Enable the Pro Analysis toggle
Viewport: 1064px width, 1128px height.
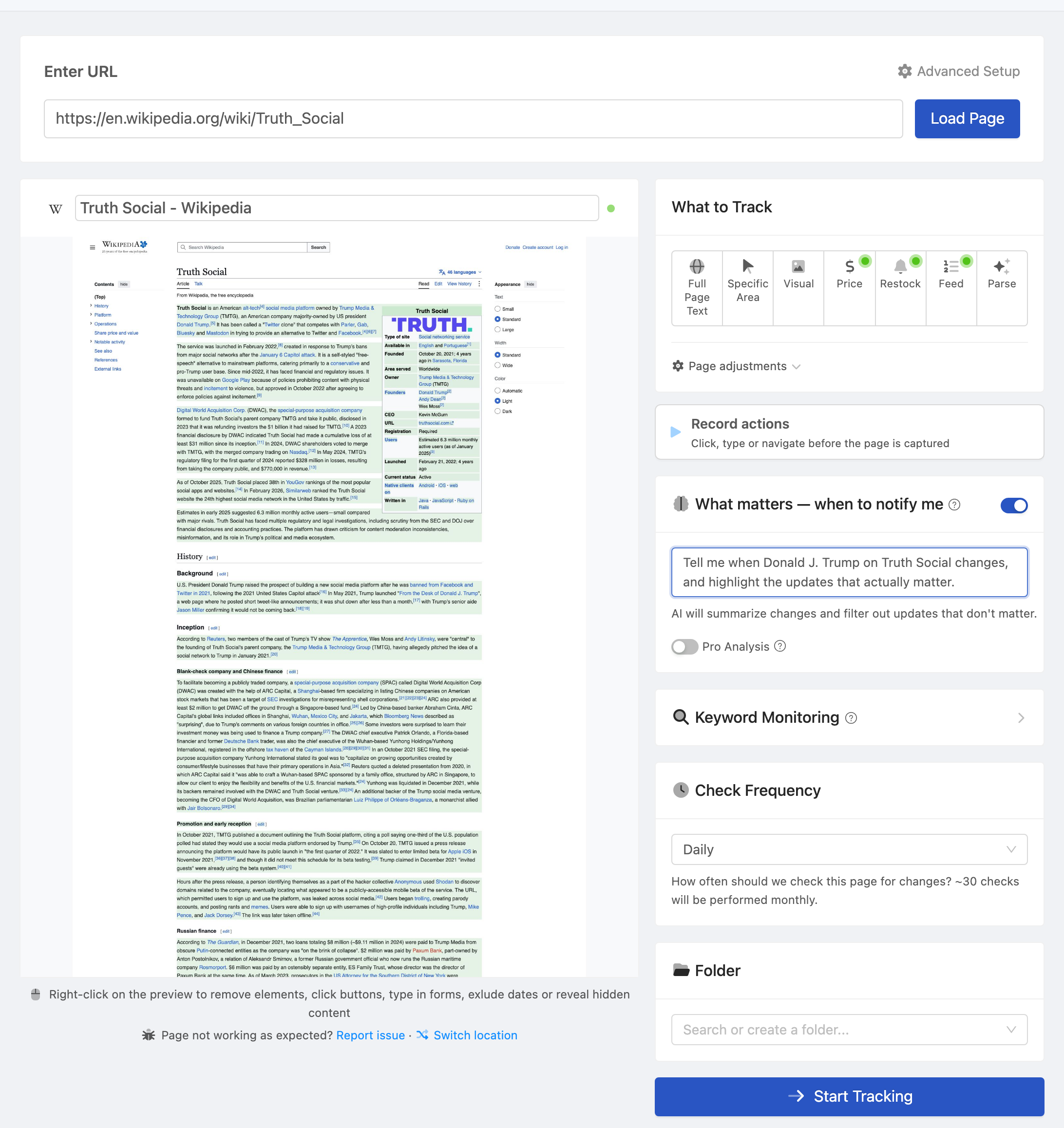(684, 647)
